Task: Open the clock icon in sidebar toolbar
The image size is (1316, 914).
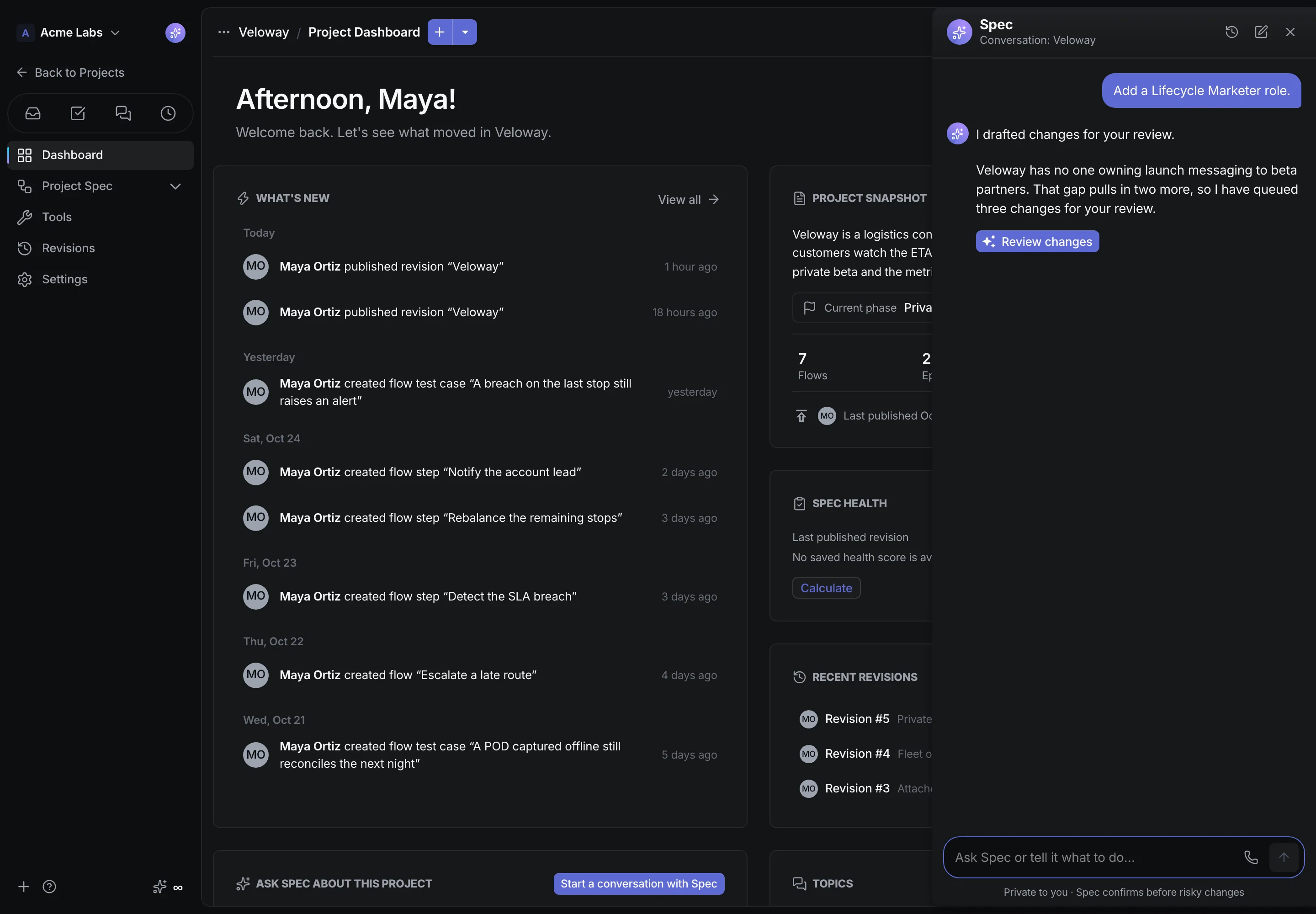Action: pos(168,113)
